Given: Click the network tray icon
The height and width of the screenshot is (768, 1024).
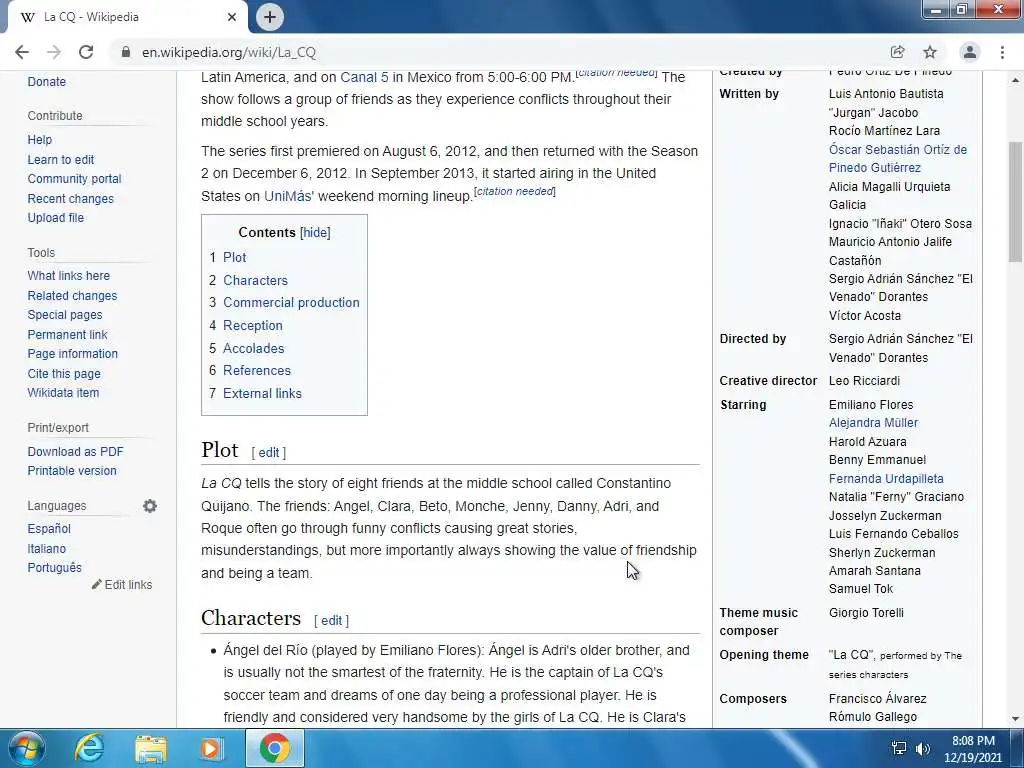Looking at the screenshot, I should tap(899, 749).
